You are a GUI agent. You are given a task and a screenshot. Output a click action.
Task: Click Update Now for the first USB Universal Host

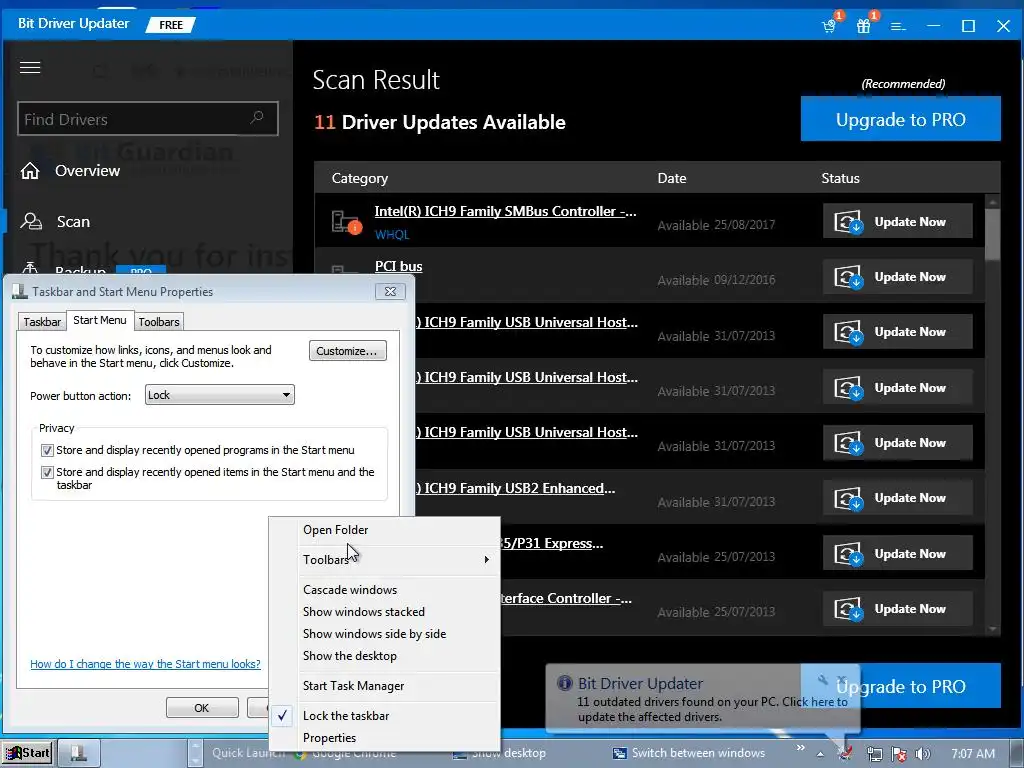pyautogui.click(x=898, y=332)
